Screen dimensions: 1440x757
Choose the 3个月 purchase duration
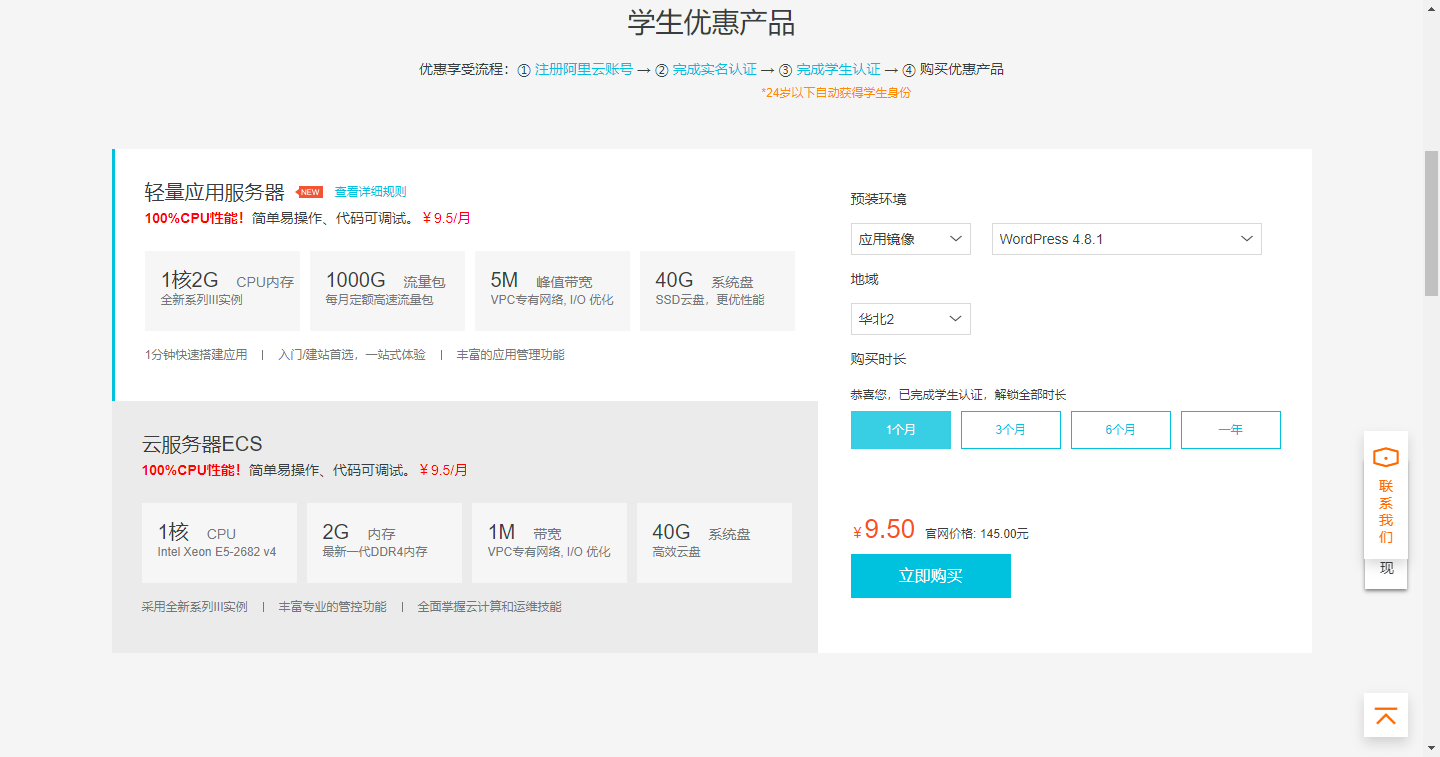point(1010,430)
